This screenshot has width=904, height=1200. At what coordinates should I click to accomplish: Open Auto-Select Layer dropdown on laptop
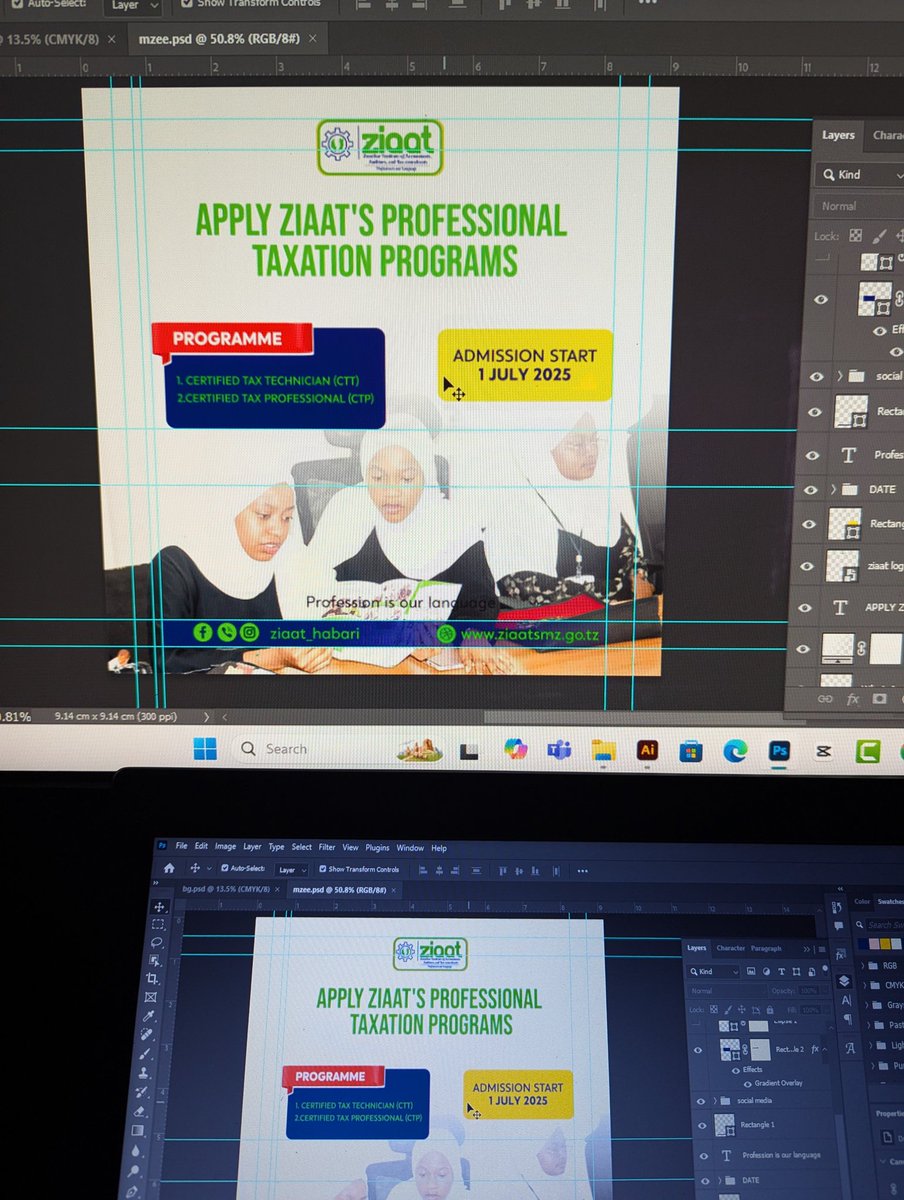click(293, 870)
